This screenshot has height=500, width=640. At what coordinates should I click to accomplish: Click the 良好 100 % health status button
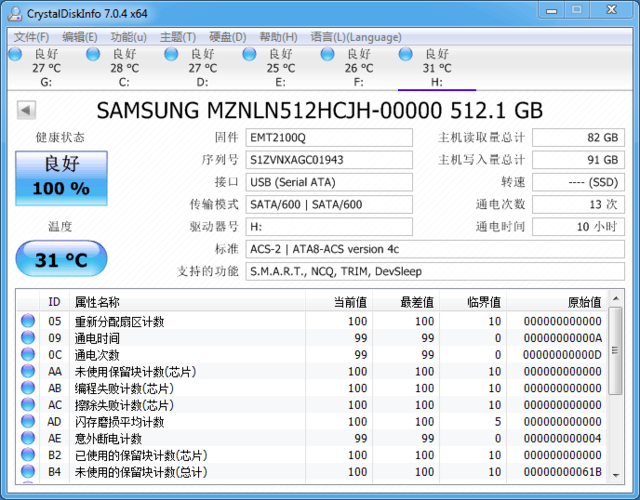[61, 178]
